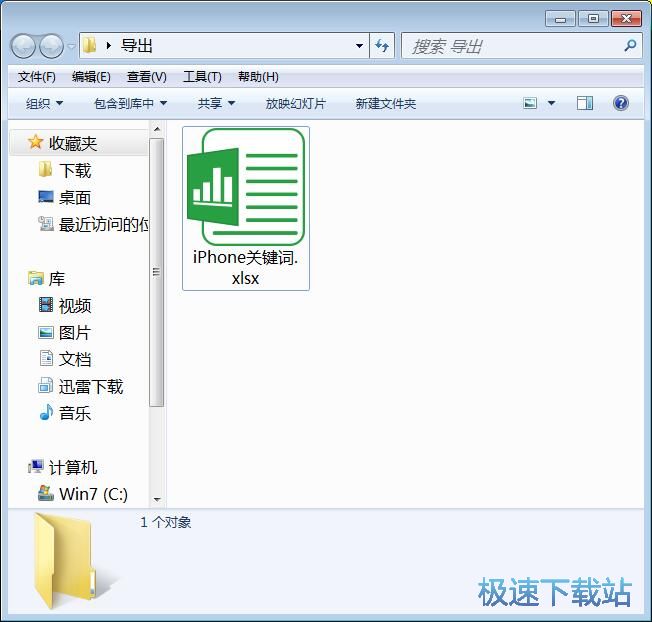The image size is (652, 622).
Task: Open 最近访问的位置 entry
Action: click(104, 225)
